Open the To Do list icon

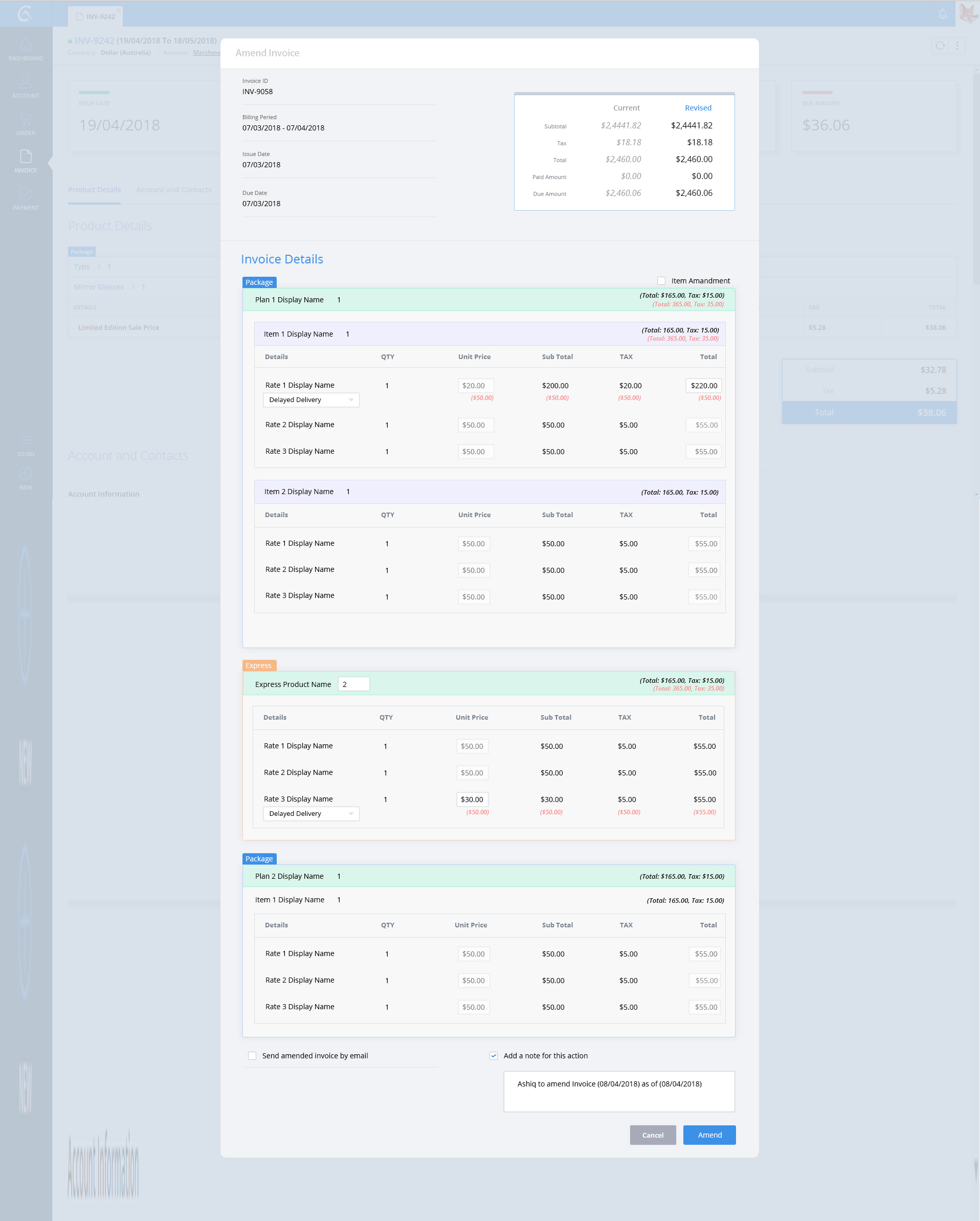point(26,445)
